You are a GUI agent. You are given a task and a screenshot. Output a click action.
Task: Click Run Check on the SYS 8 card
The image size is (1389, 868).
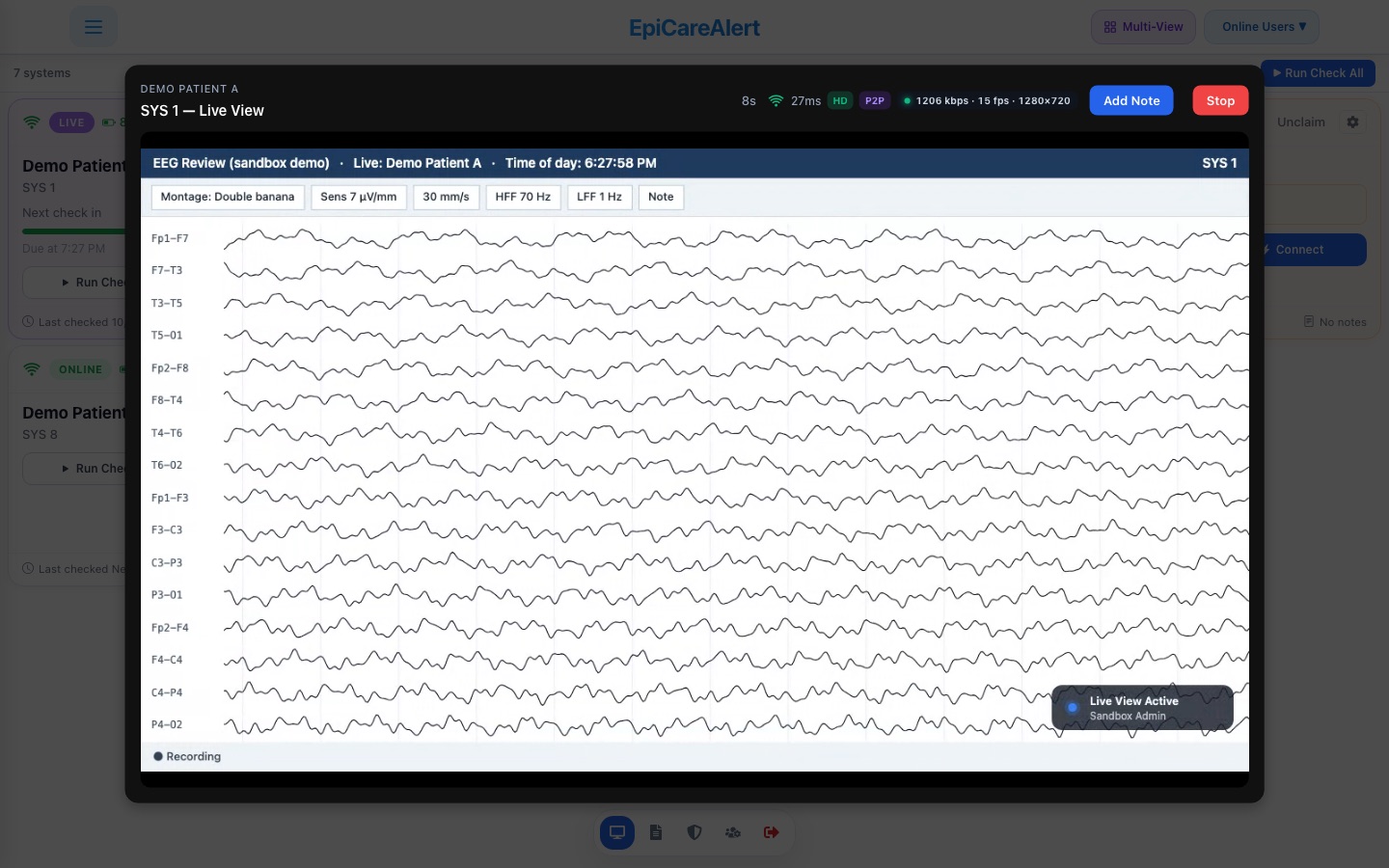pos(76,469)
